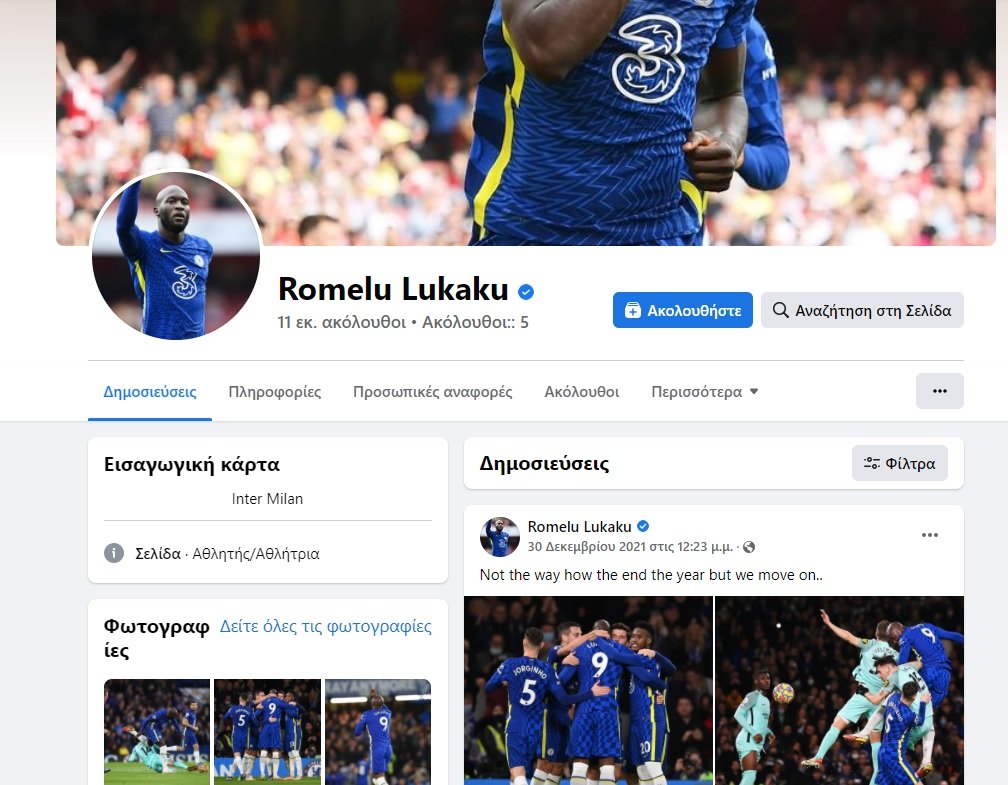
Task: Select the Δημοσιεύσεις tab
Action: [150, 392]
